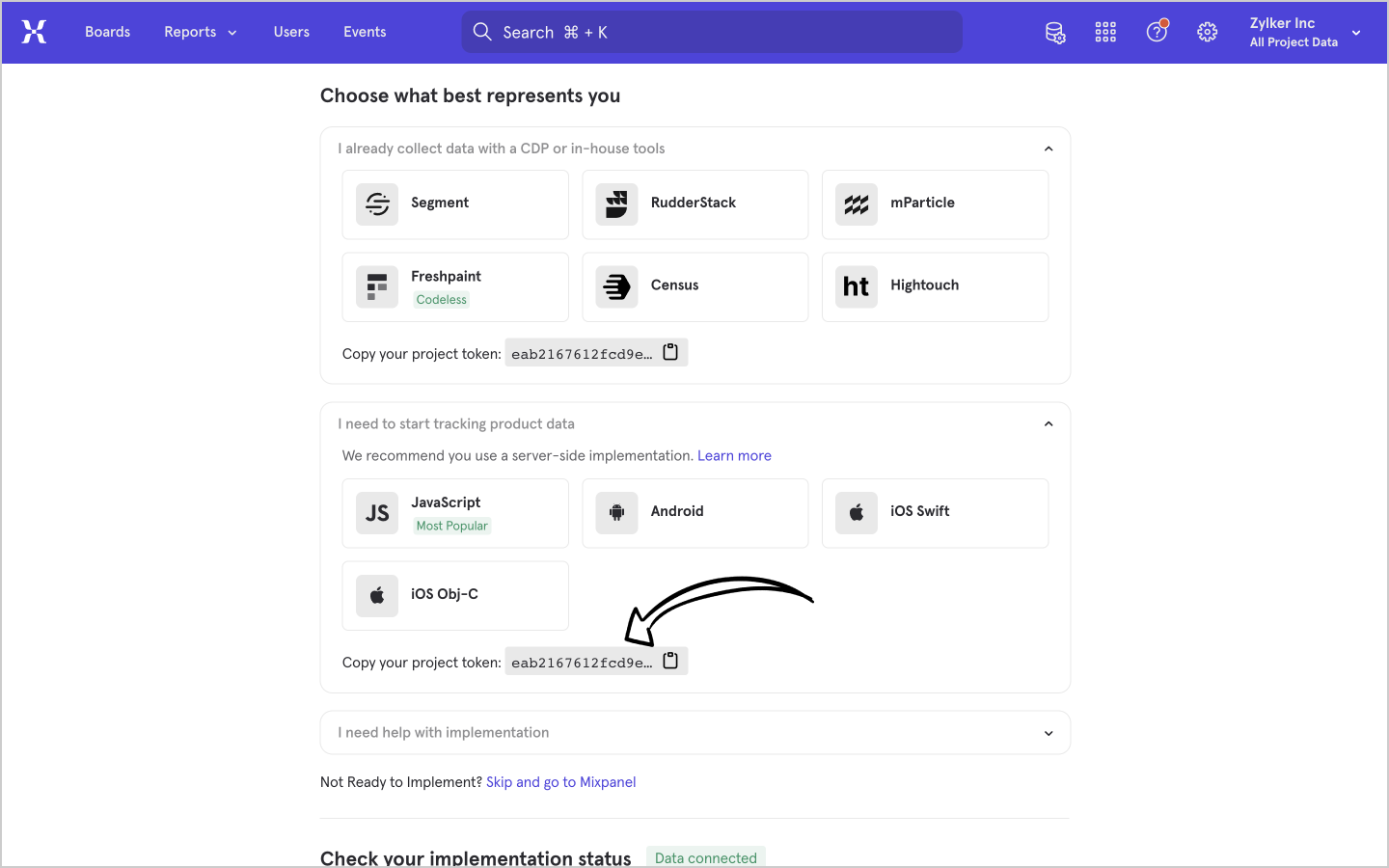The width and height of the screenshot is (1389, 868).
Task: Open the data management database icon
Action: point(1055,33)
